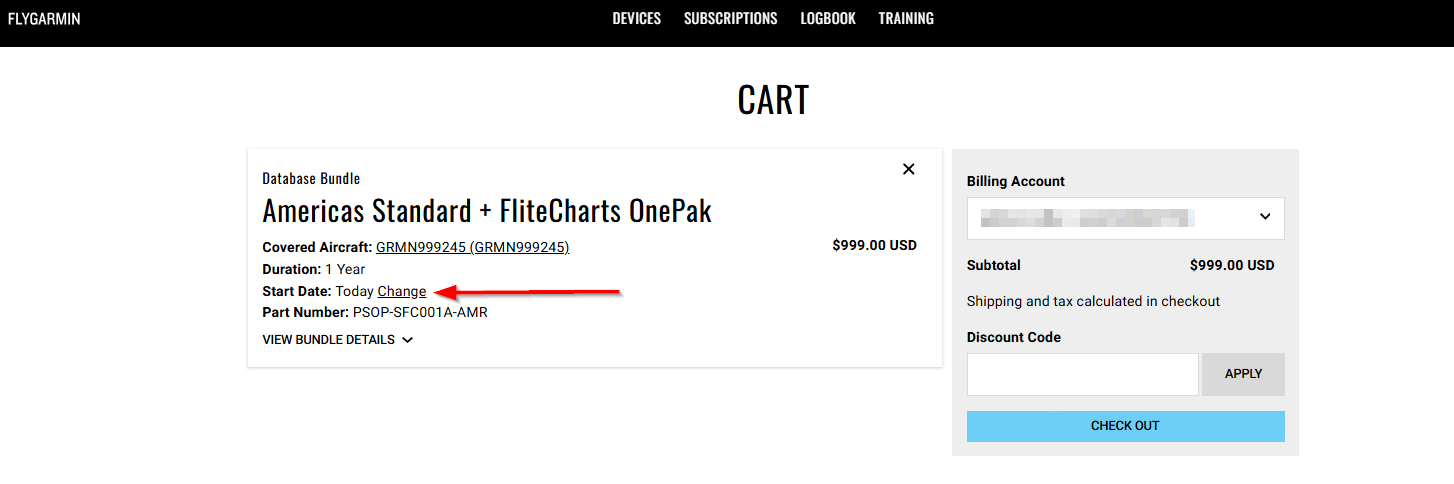Viewport: 1454px width, 484px height.
Task: Click the chevron beside View Bundle Details
Action: 407,340
